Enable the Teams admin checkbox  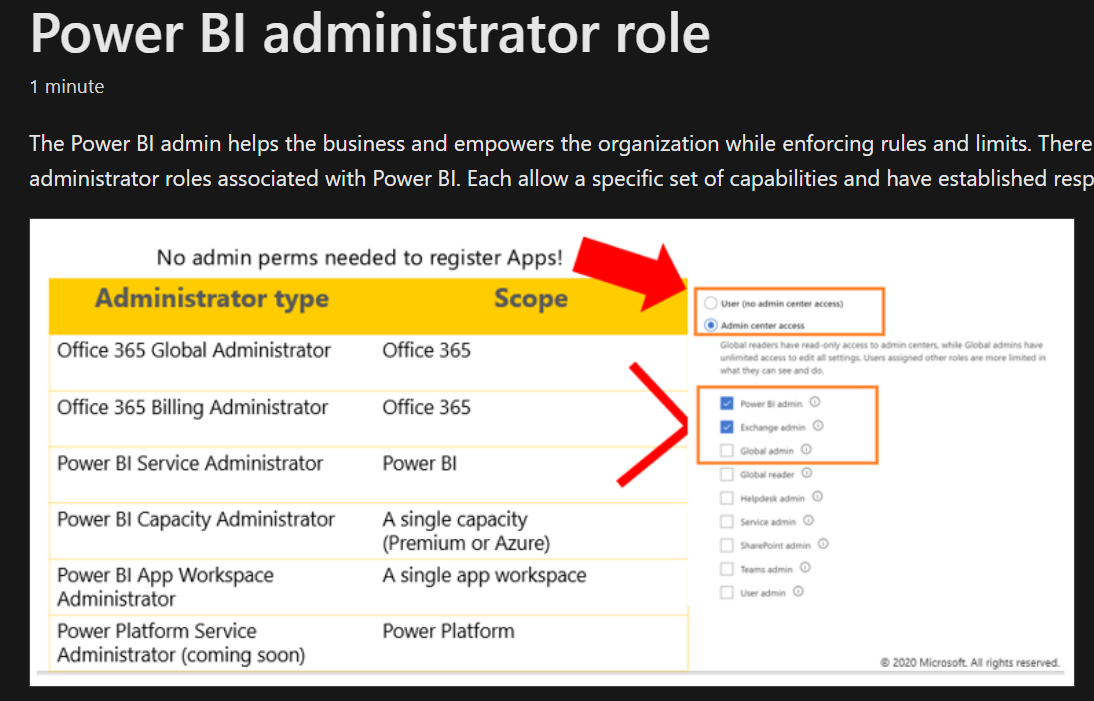pyautogui.click(x=726, y=569)
